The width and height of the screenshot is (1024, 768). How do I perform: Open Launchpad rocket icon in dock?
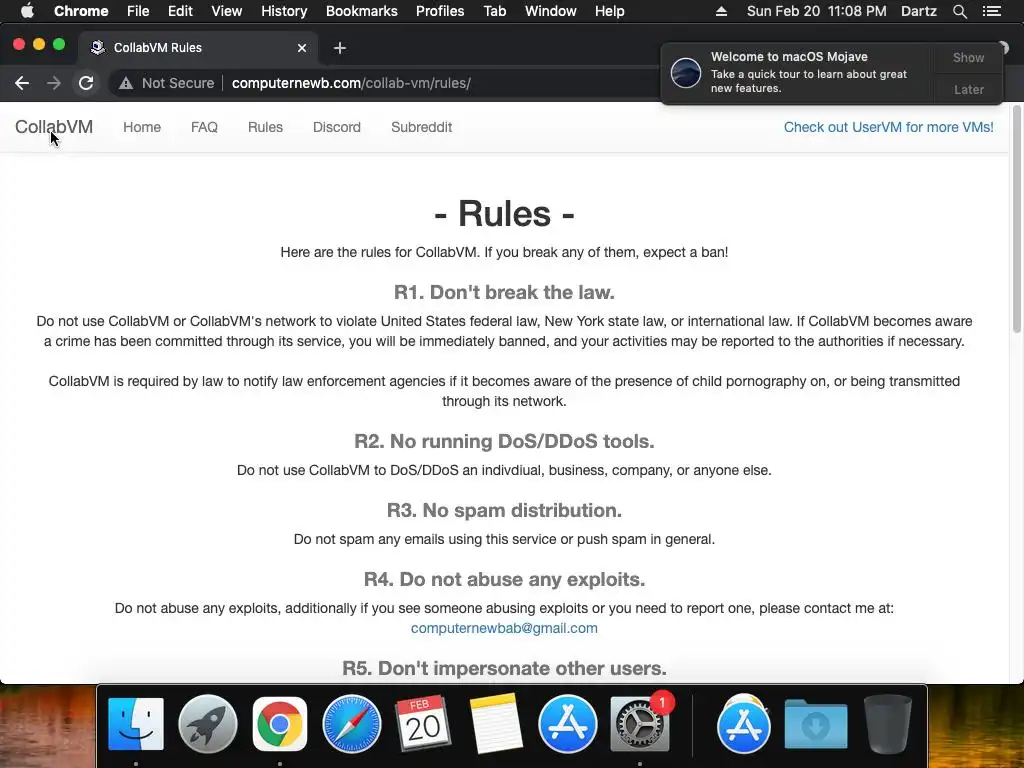[x=208, y=724]
